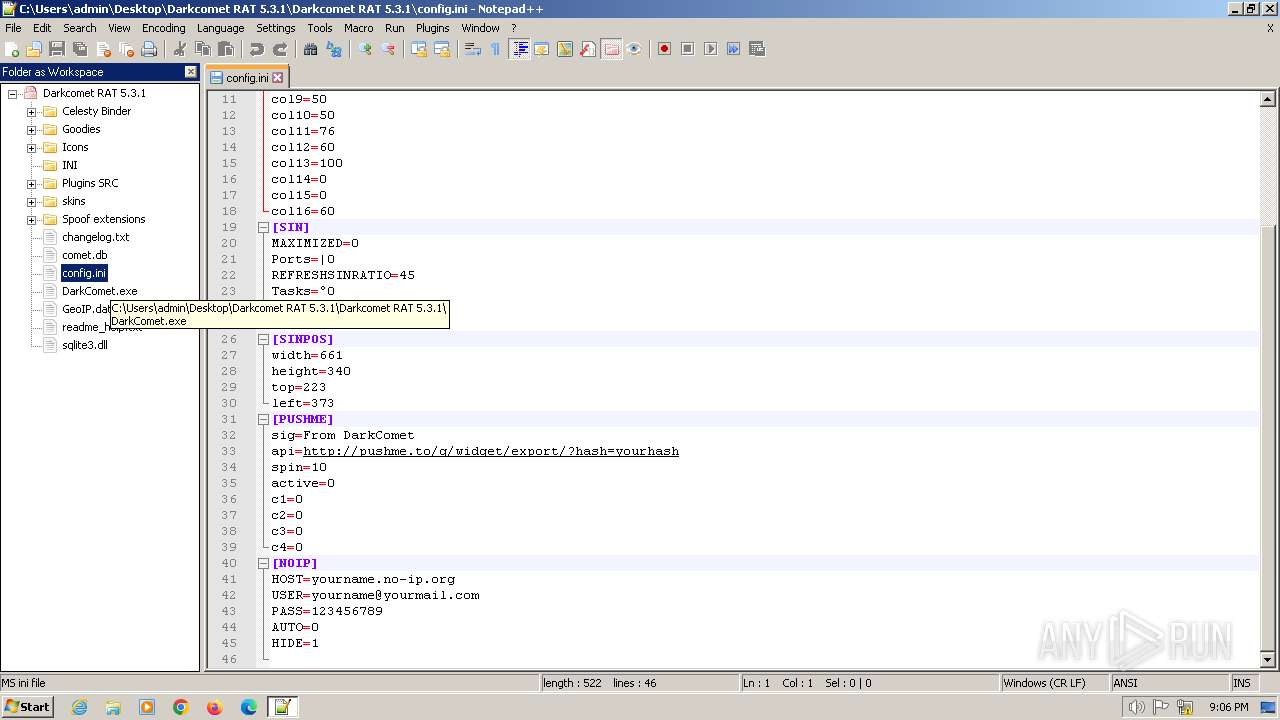Select the INI folder in tree
This screenshot has width=1280, height=720.
69,165
